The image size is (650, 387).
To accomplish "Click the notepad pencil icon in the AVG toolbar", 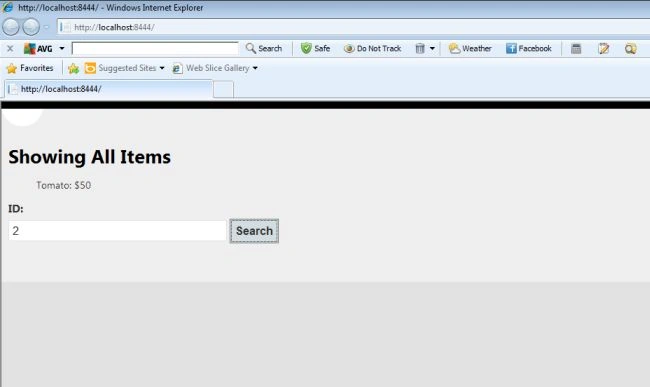I will (604, 48).
